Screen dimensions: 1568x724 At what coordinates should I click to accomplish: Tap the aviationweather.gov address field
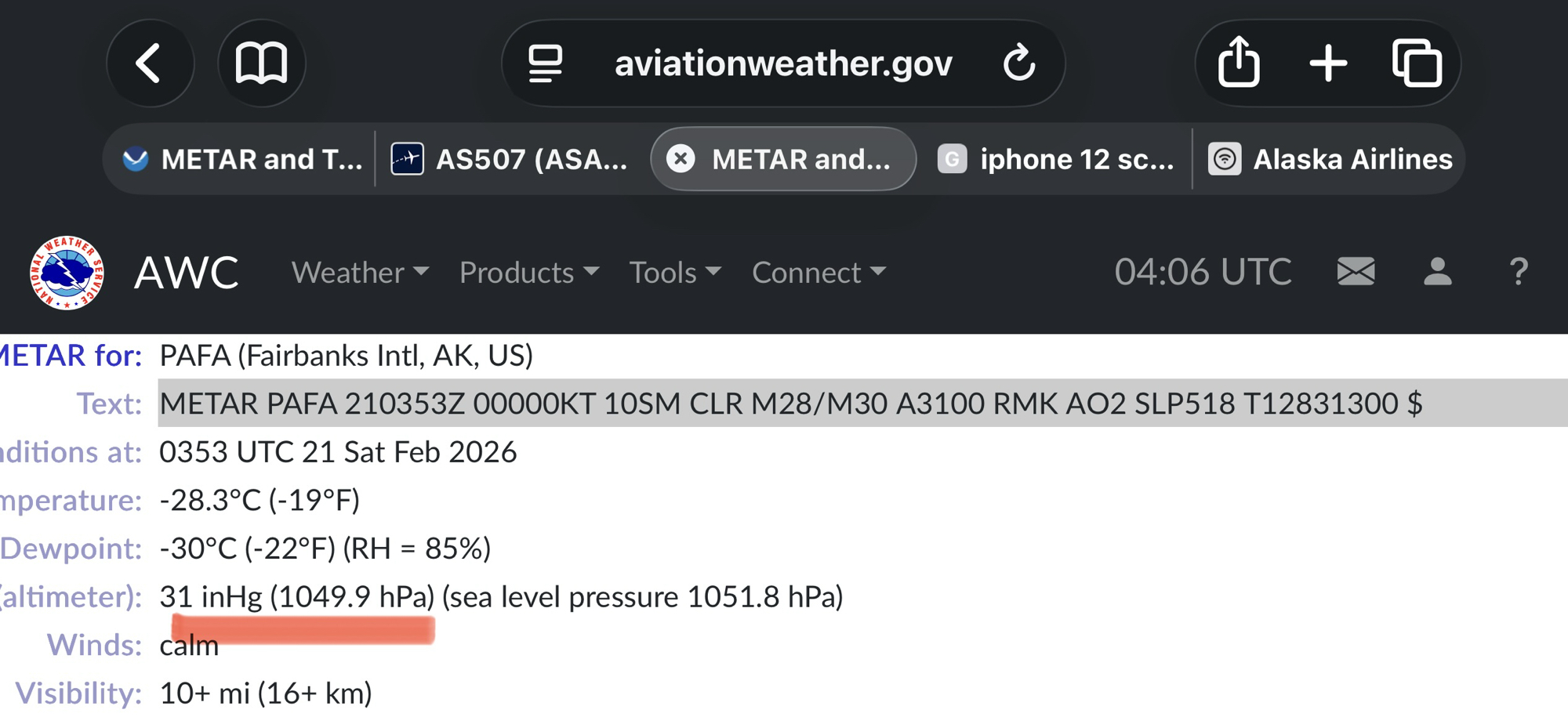point(782,63)
